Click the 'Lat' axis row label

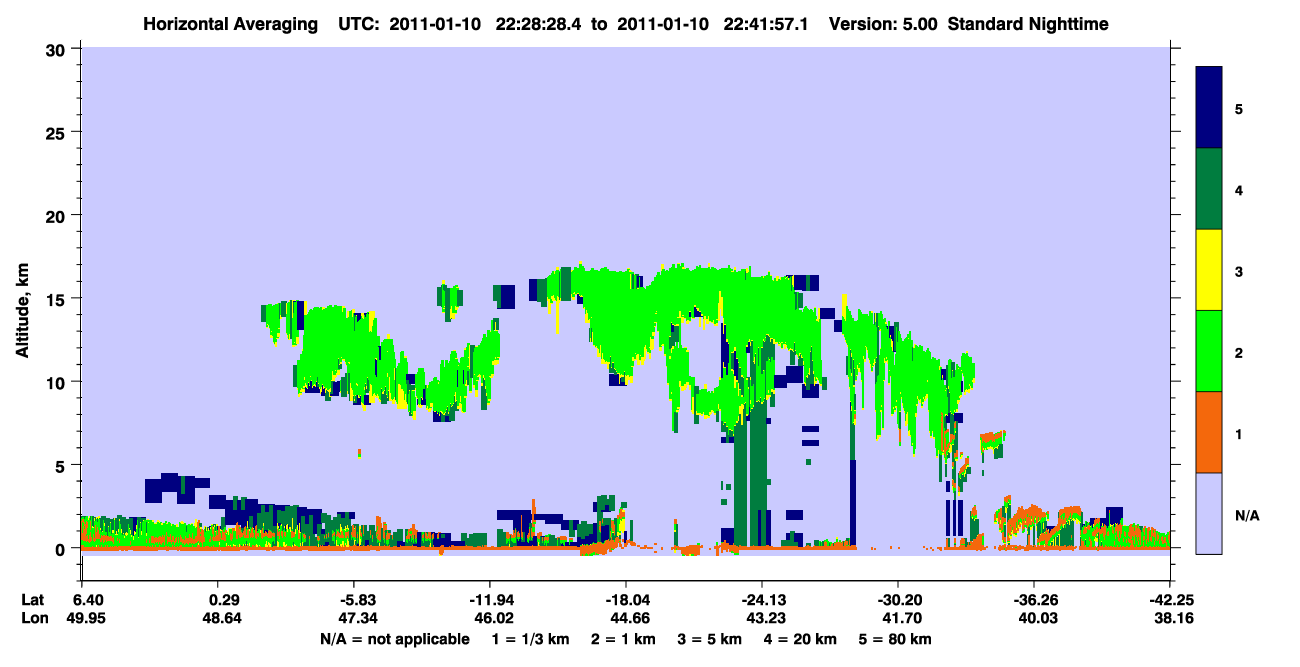pos(32,600)
